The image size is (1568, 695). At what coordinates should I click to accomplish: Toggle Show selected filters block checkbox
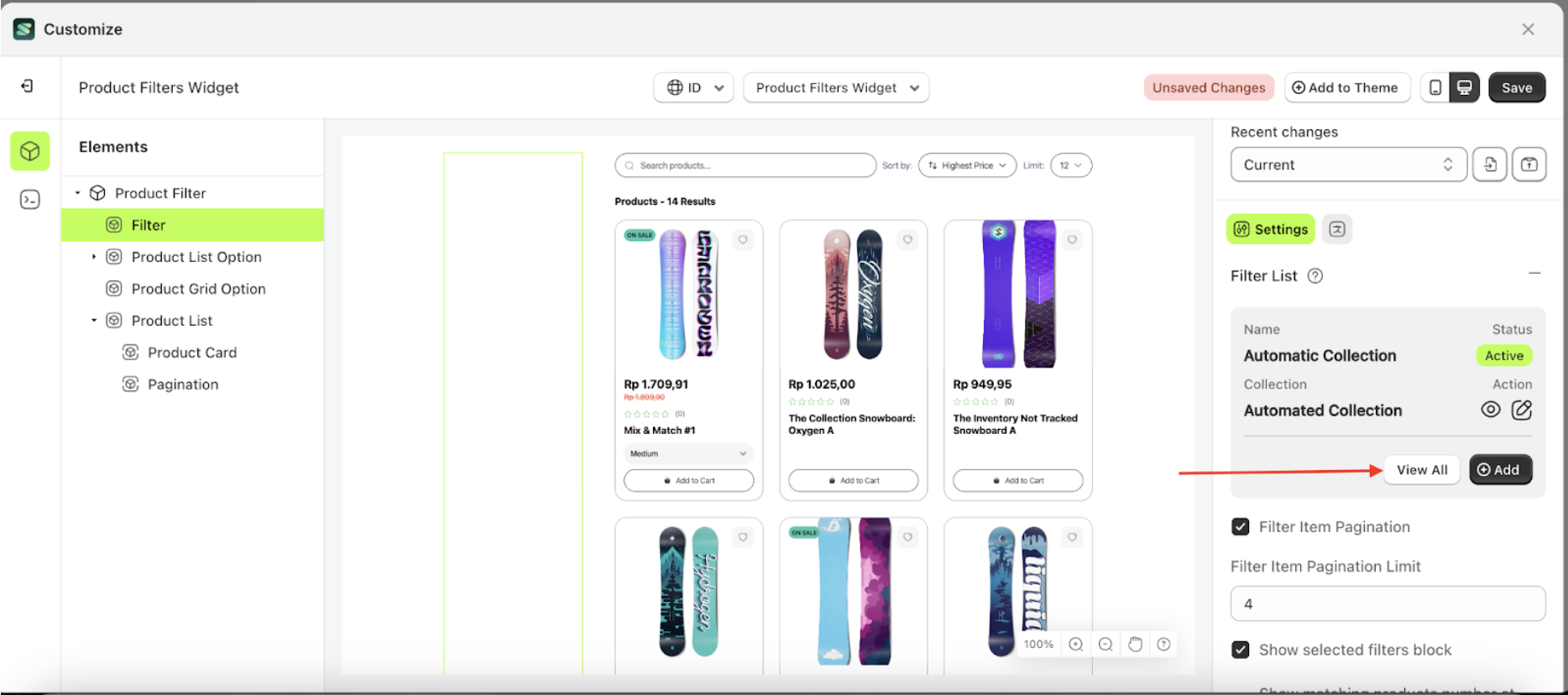tap(1241, 650)
